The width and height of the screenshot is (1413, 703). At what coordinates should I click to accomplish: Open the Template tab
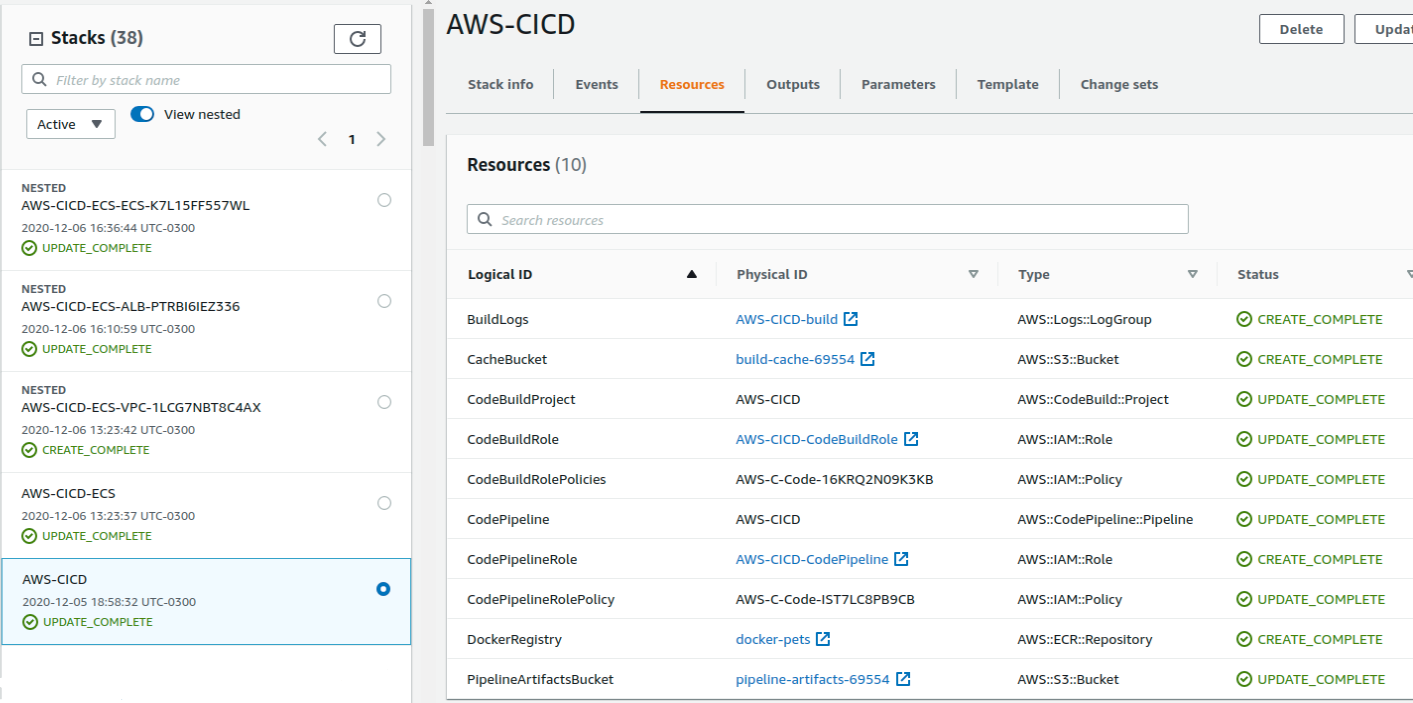click(1008, 84)
